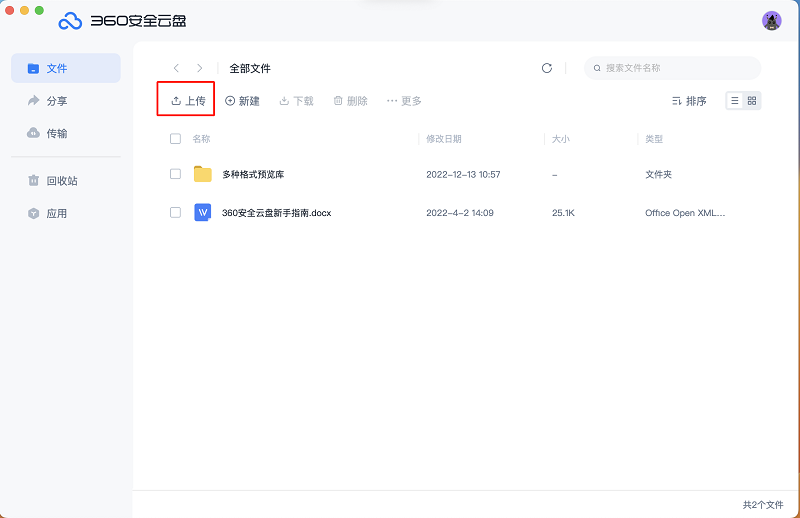Screen dimensions: 800x518
Task: Toggle the select-all checkbox in header
Action: coord(176,139)
